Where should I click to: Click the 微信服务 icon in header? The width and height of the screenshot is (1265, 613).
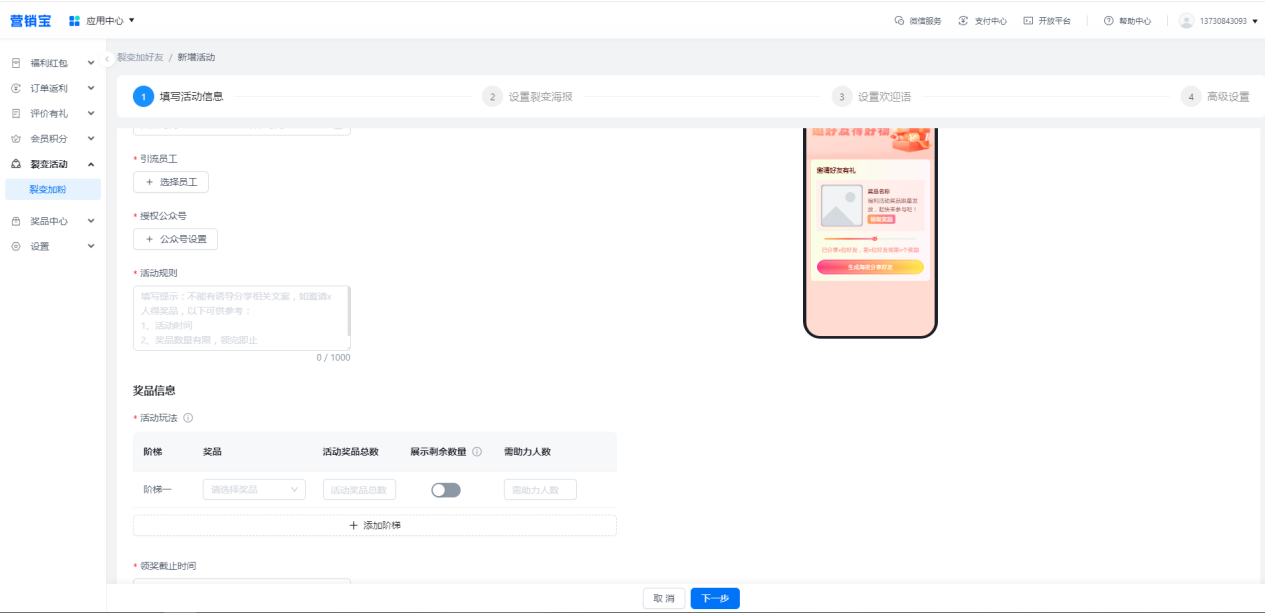coord(899,21)
